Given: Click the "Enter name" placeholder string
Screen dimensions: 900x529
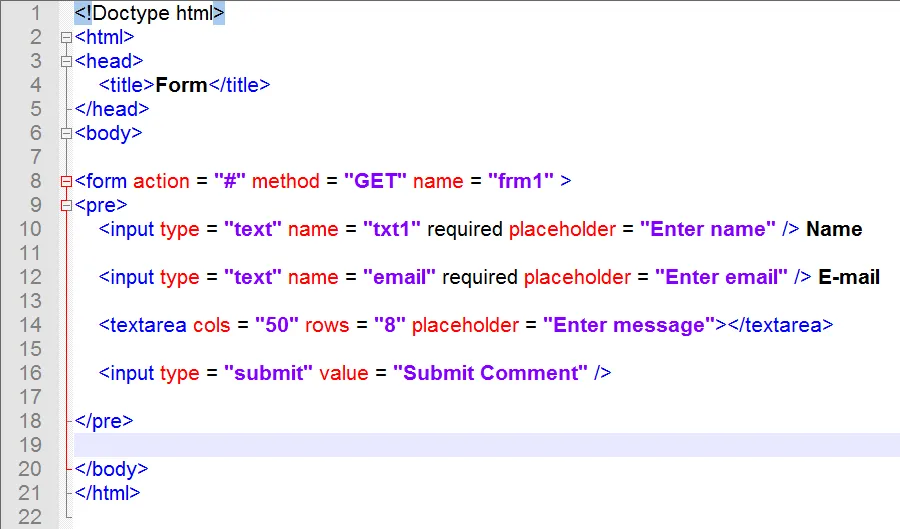Looking at the screenshot, I should point(708,229).
